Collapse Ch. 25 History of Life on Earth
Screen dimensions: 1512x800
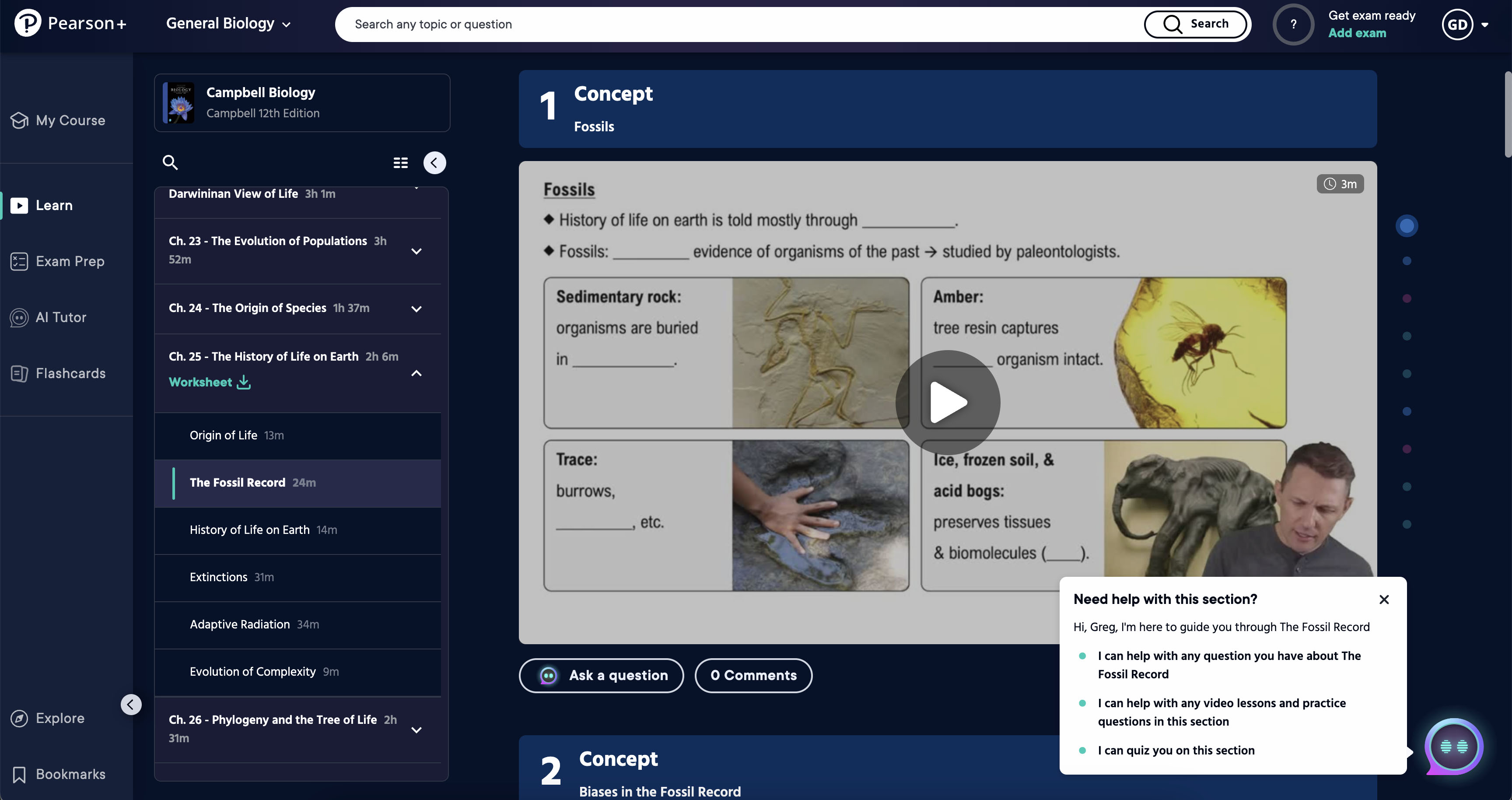coord(416,373)
